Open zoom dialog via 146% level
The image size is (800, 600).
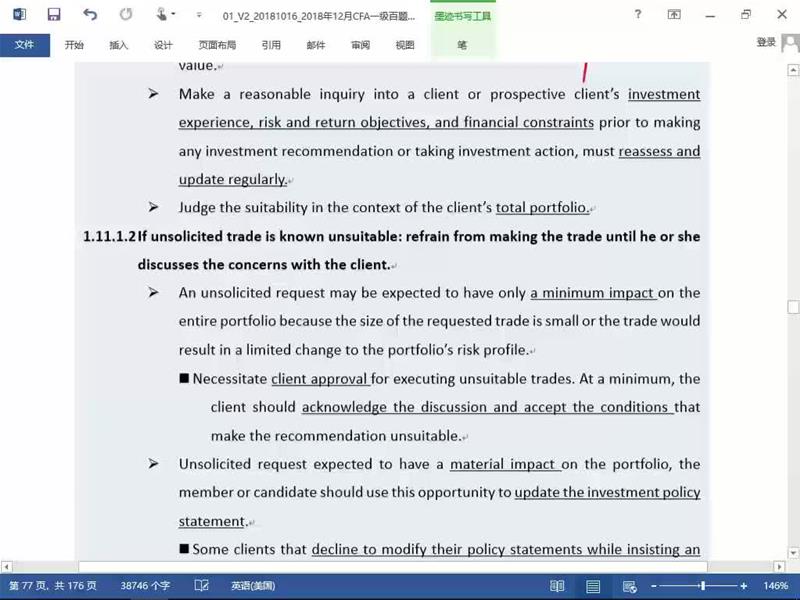(x=776, y=586)
